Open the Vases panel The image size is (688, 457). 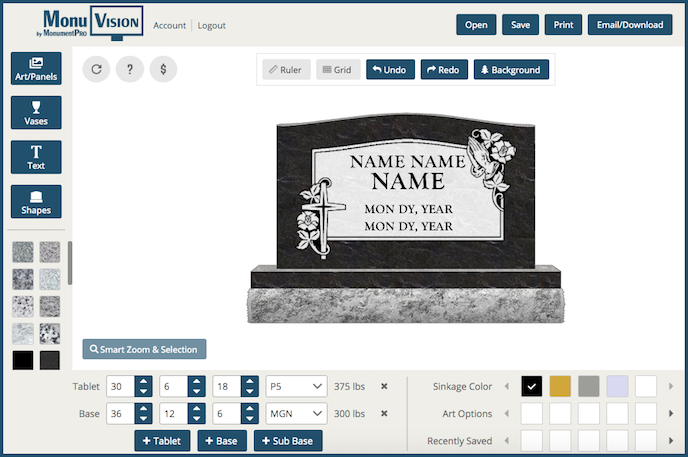coord(36,113)
